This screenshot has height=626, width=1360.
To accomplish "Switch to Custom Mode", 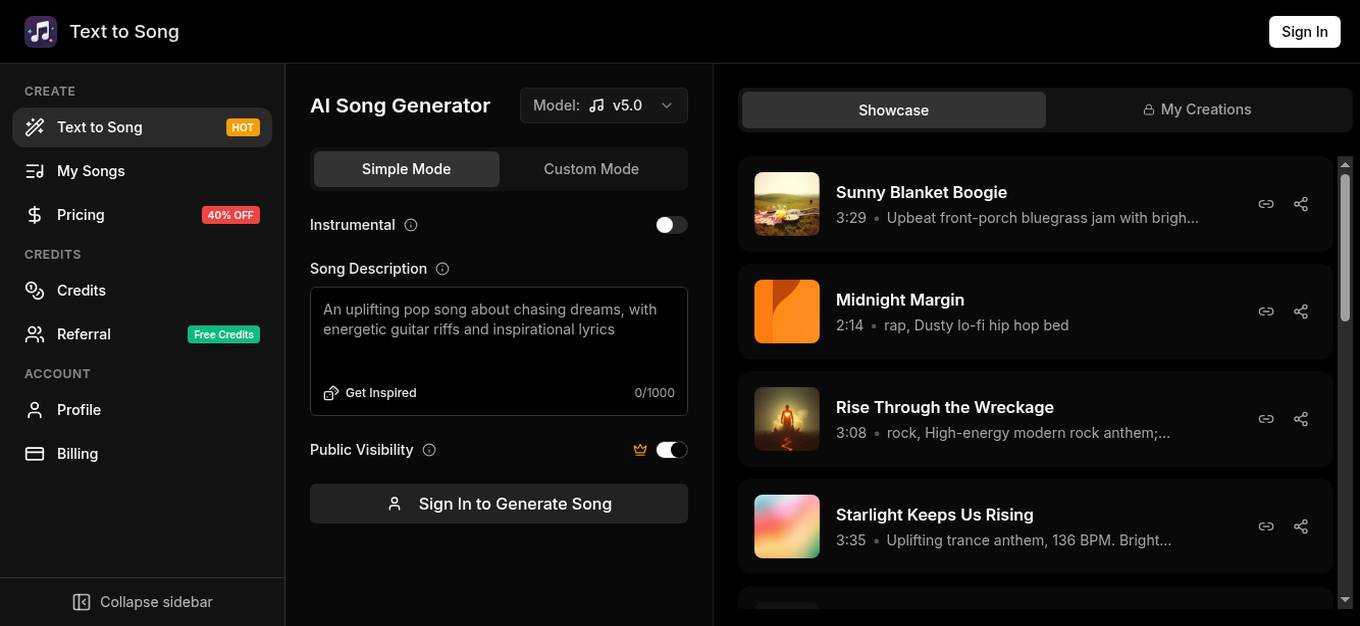I will [x=591, y=169].
